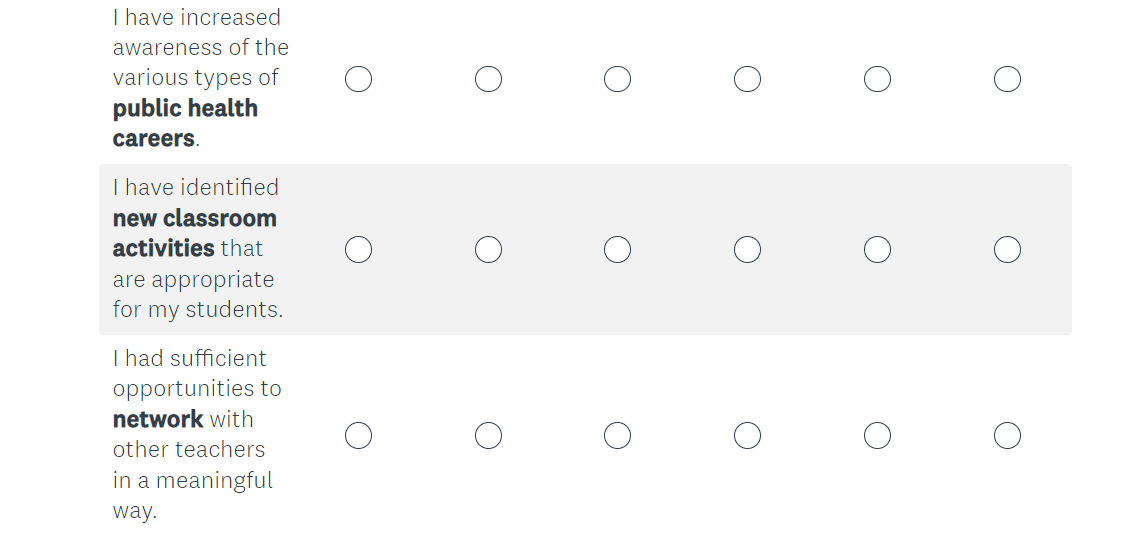Screen dimensions: 1129x535
Task: Pick last radio option for new classroom activities
Action: 1007,249
